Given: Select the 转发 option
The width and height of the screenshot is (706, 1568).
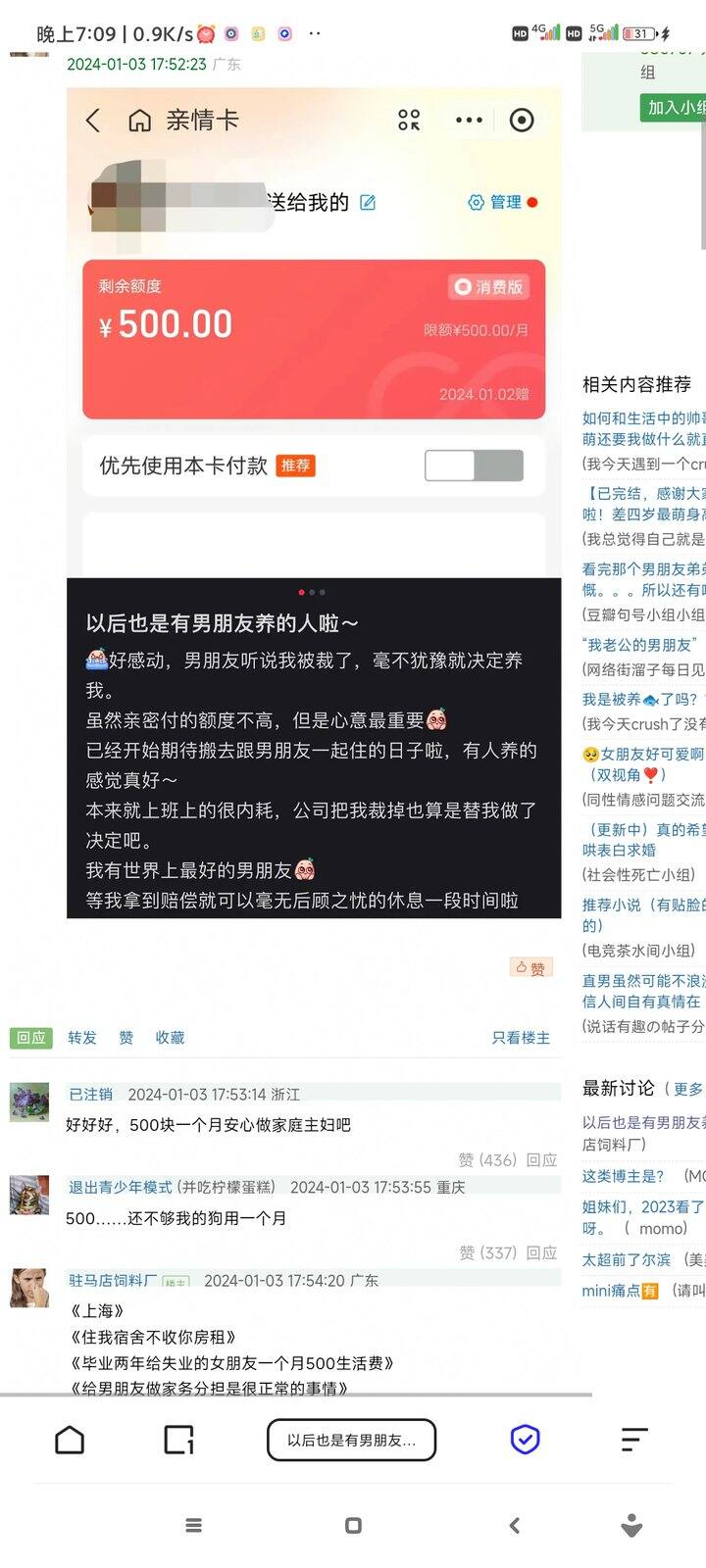Looking at the screenshot, I should [82, 1038].
